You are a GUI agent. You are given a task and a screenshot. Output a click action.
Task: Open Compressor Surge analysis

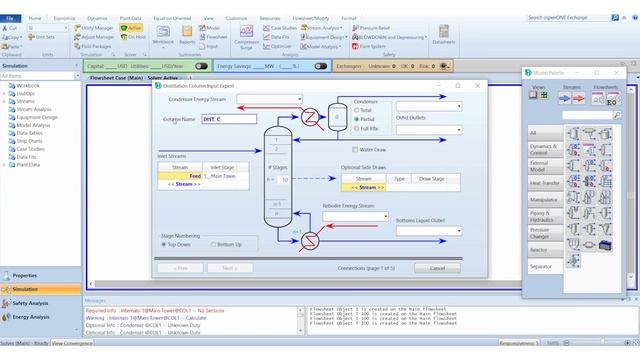247,37
